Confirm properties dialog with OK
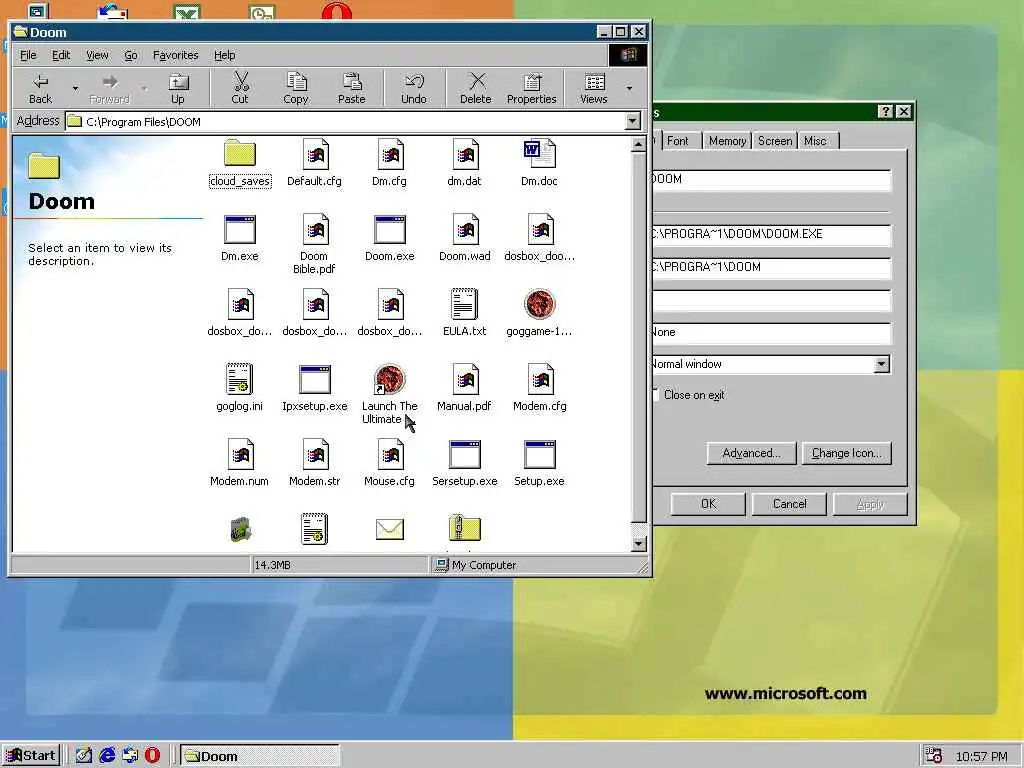The image size is (1024, 768). point(709,504)
